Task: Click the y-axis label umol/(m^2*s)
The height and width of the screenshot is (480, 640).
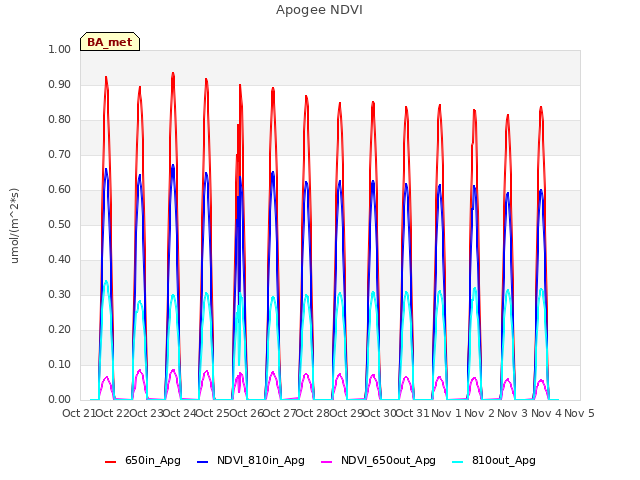Action: pos(14,225)
